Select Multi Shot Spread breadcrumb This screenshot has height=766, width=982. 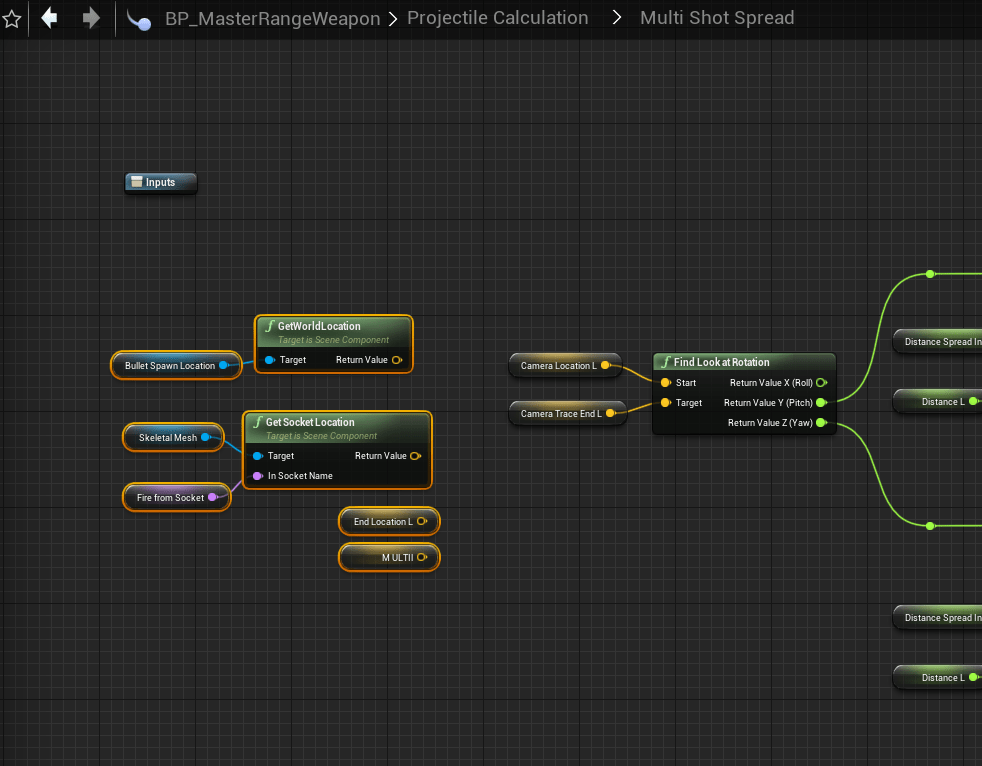(716, 18)
